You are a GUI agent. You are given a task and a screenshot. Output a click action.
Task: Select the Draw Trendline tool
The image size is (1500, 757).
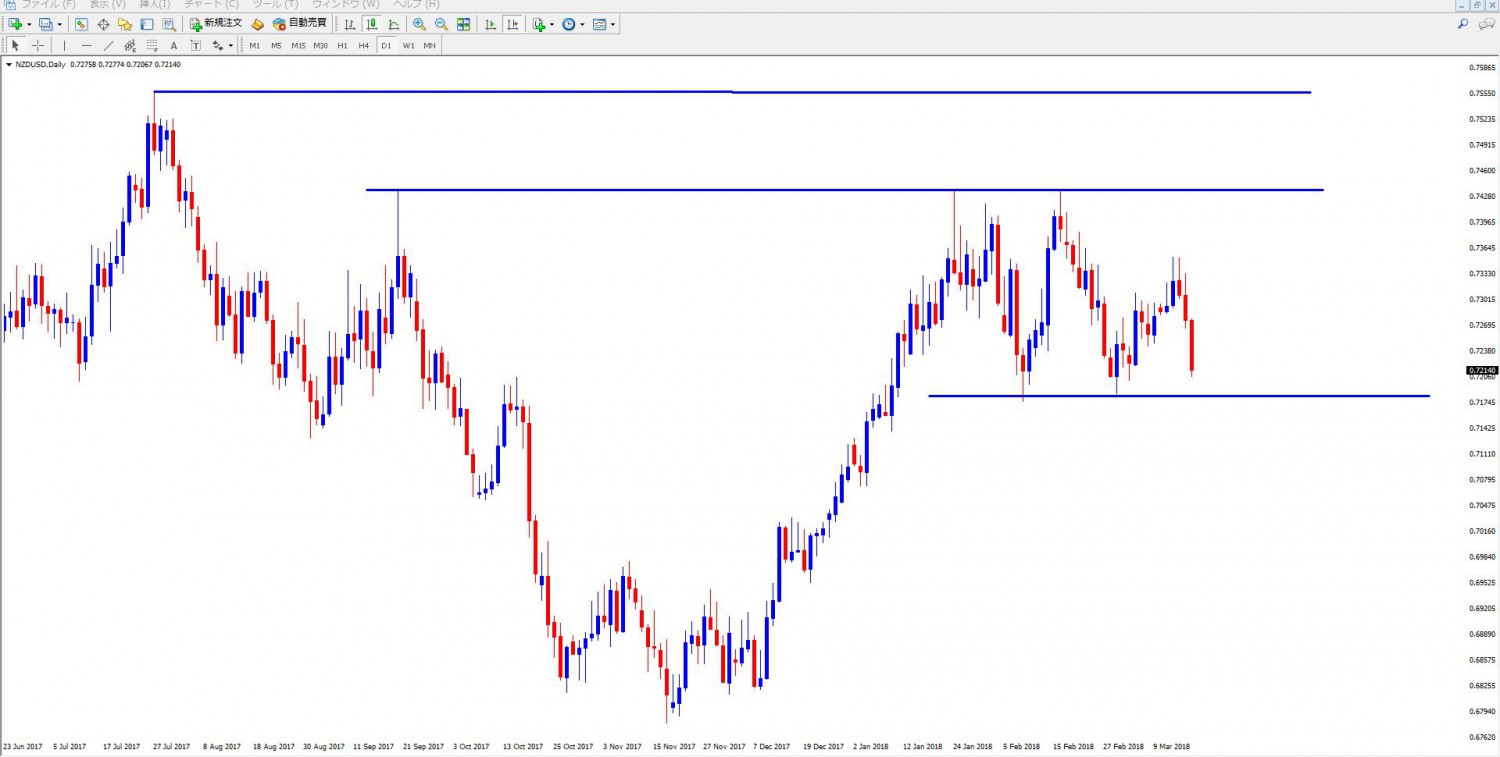tap(108, 45)
